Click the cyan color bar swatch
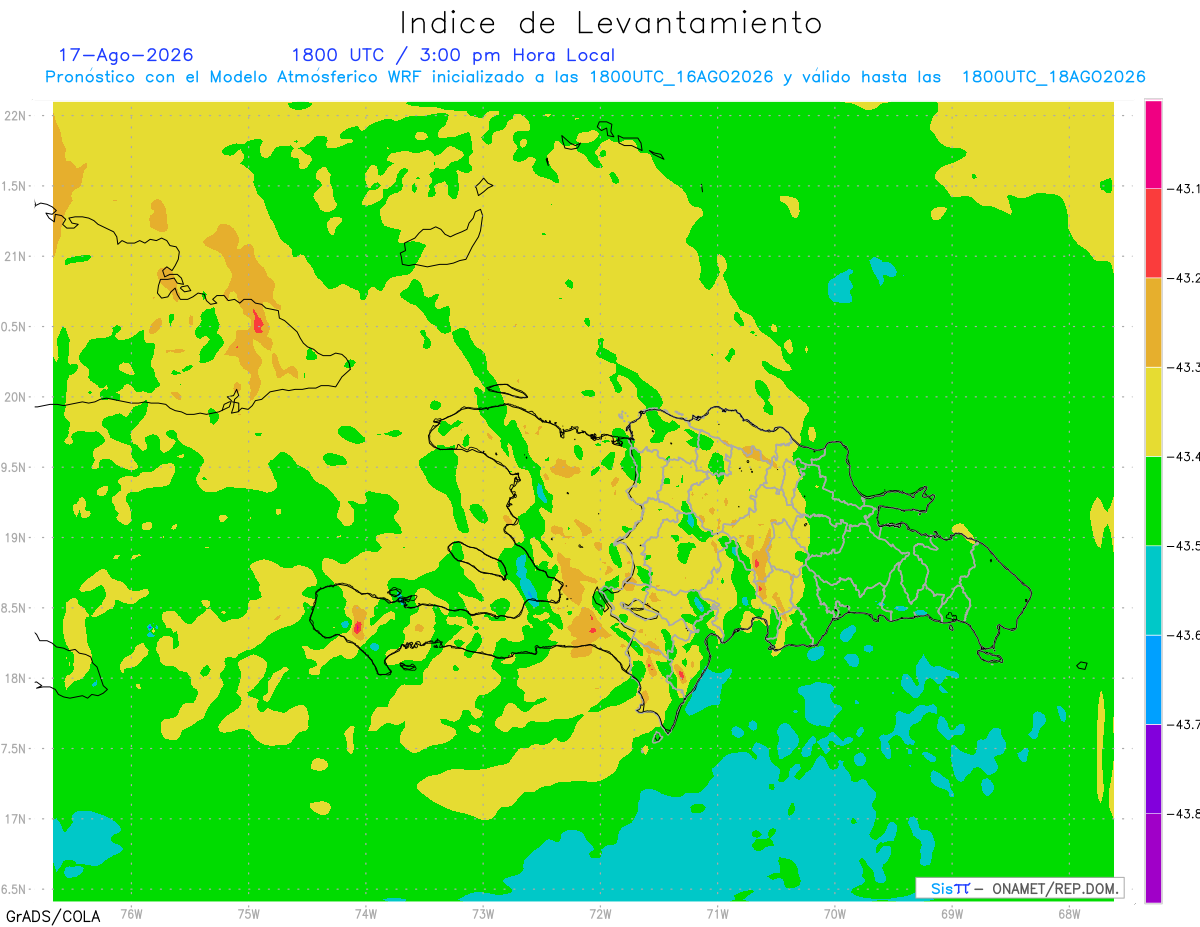 (x=1153, y=590)
